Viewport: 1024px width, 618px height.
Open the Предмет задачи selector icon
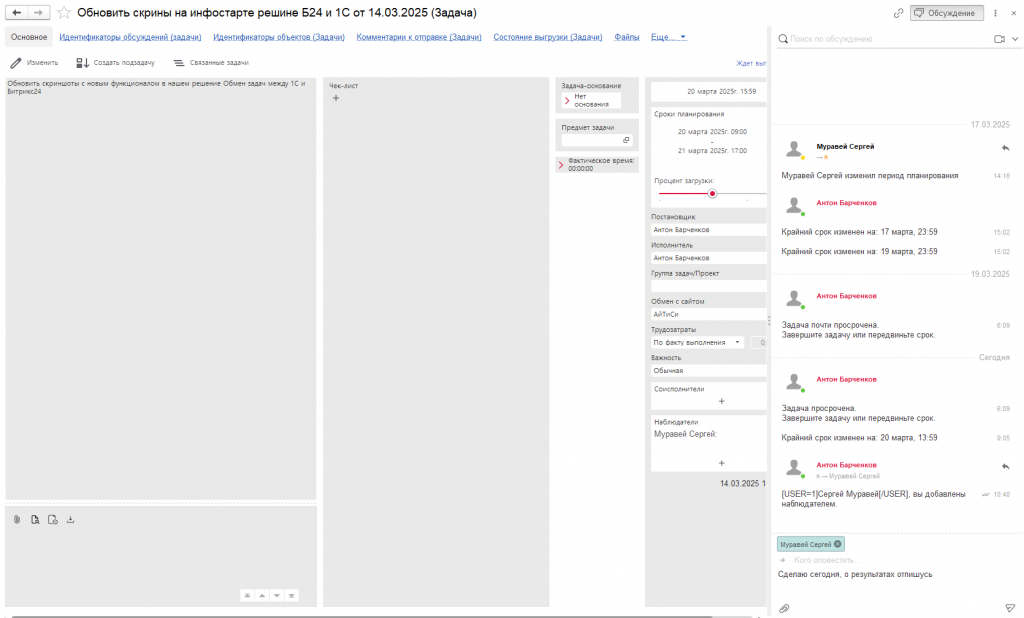pyautogui.click(x=626, y=140)
